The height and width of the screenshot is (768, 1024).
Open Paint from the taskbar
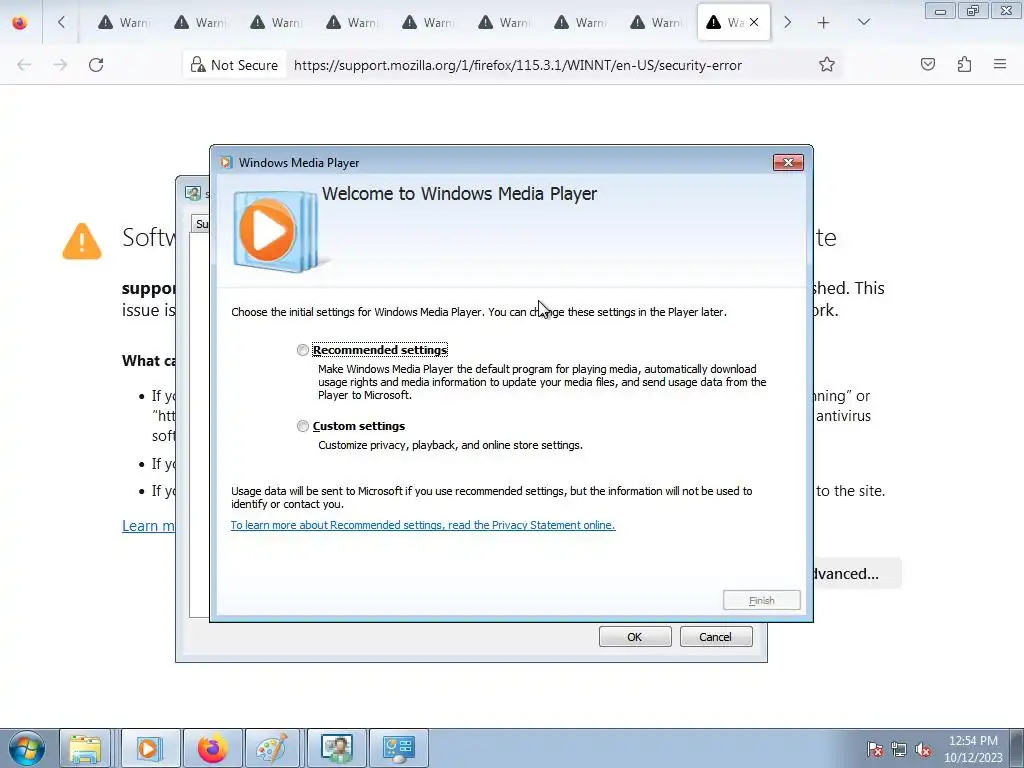click(x=274, y=748)
